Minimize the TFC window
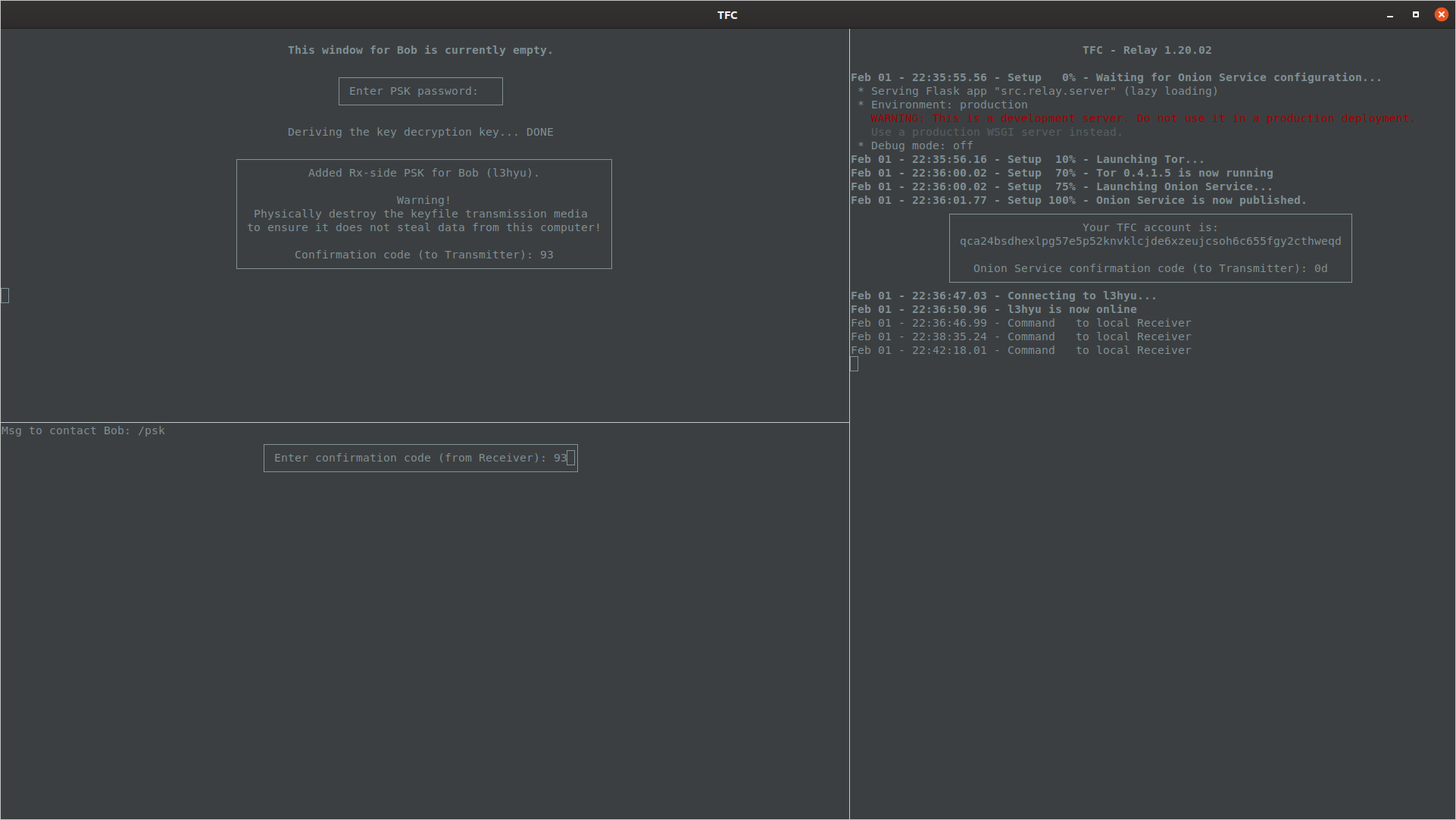 point(1390,15)
